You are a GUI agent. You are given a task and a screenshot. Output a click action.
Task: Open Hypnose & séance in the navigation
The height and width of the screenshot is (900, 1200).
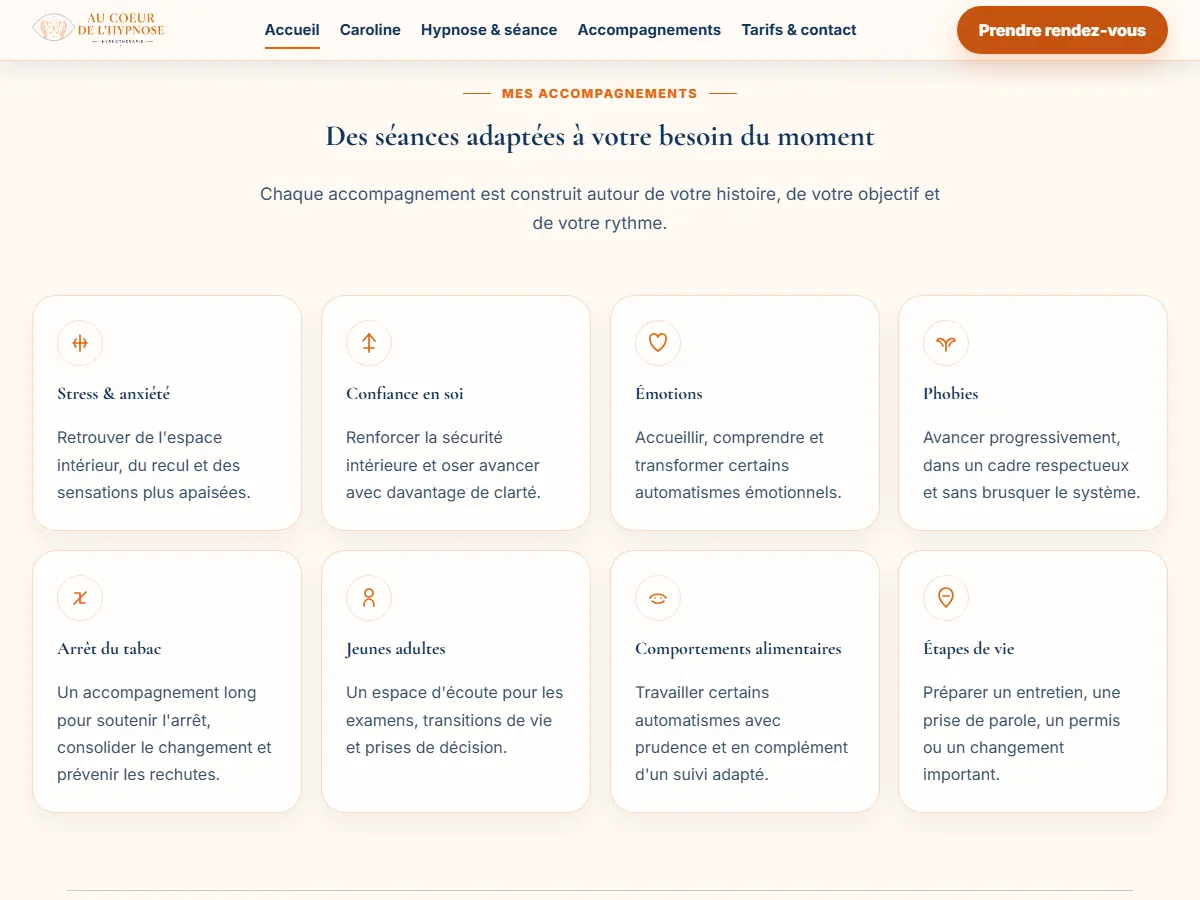[x=489, y=30]
